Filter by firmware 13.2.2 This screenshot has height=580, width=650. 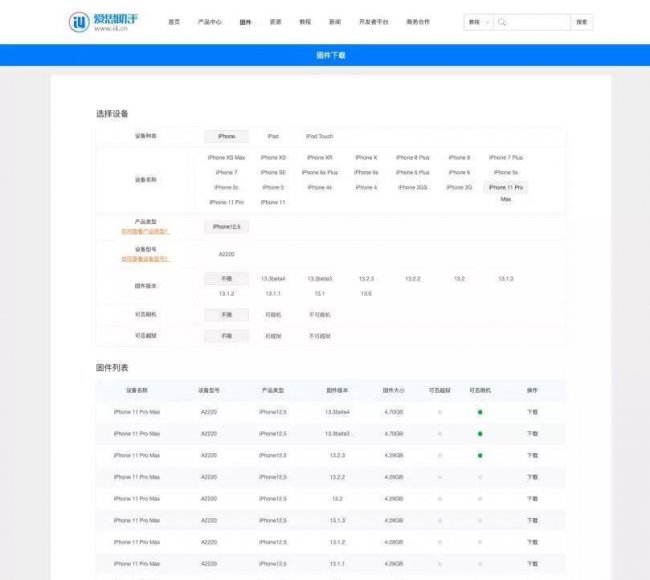coord(413,279)
